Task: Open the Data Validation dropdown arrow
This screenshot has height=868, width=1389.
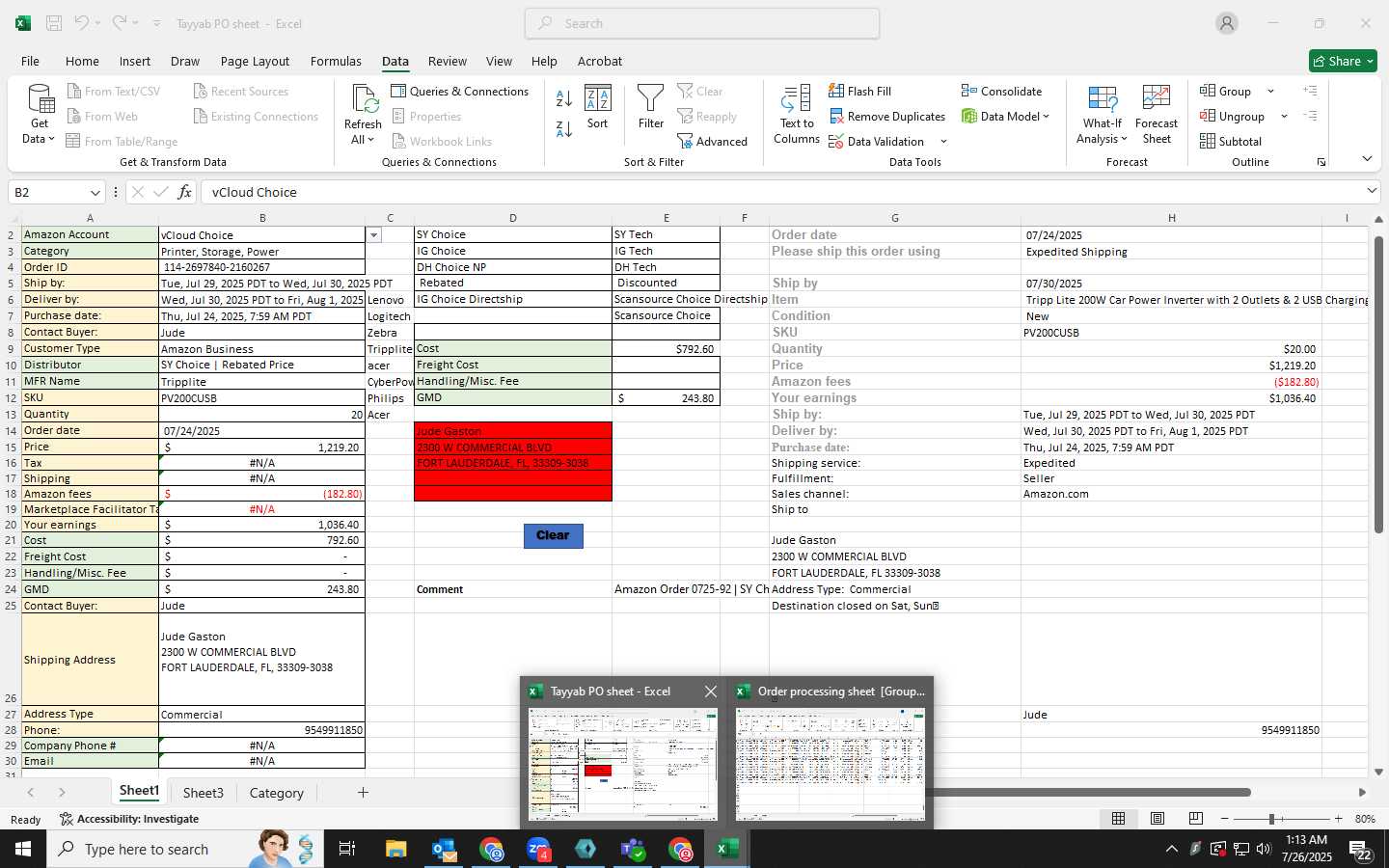Action: point(943,142)
